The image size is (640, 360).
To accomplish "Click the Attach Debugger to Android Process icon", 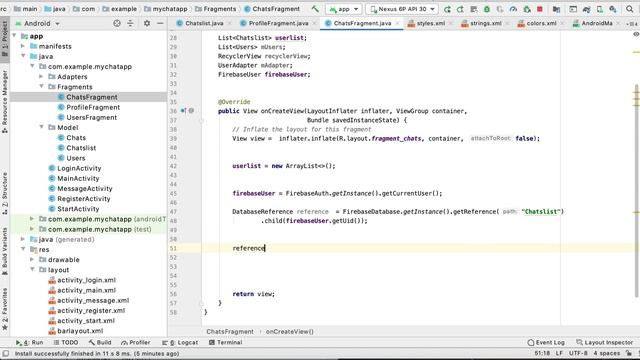I will [527, 9].
